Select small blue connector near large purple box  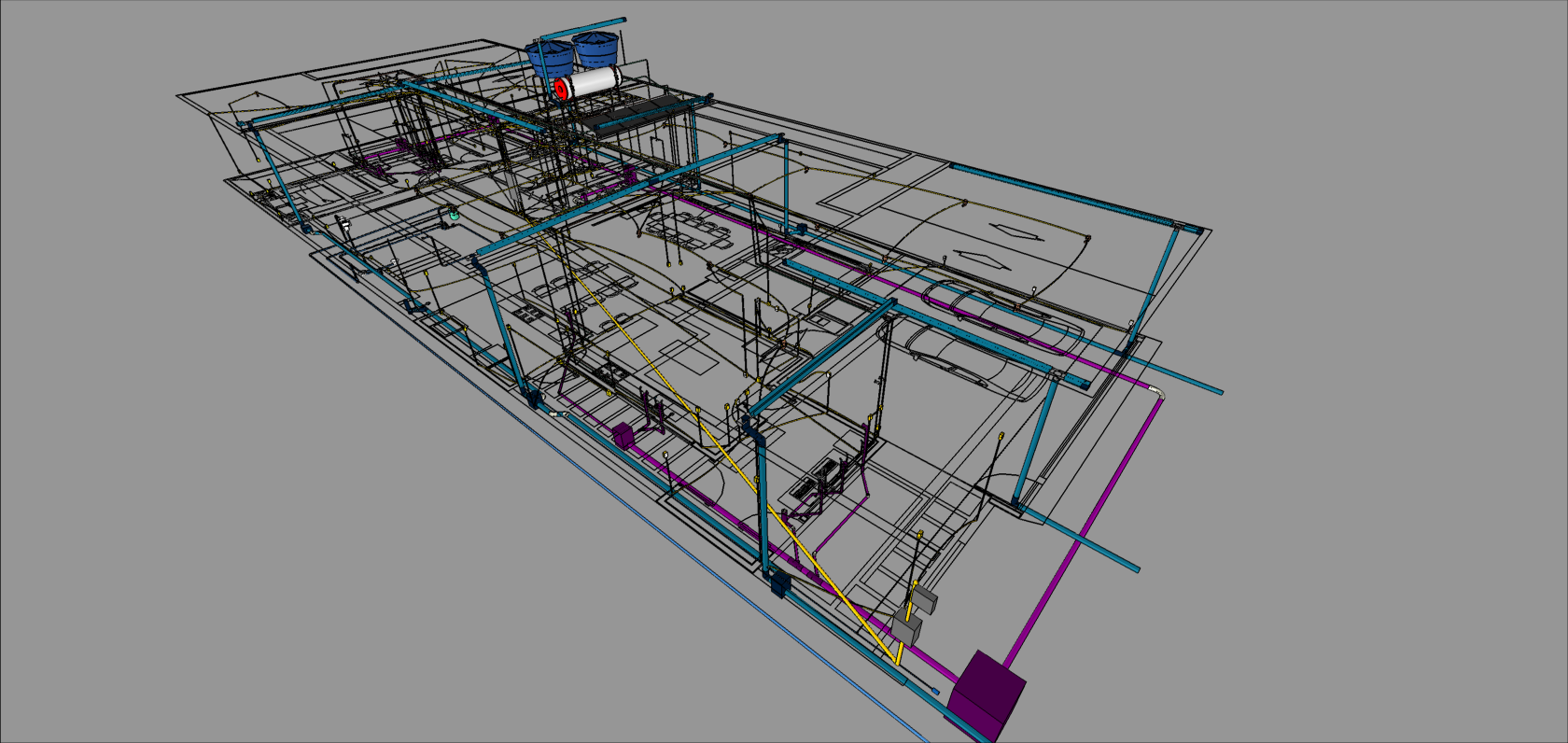point(935,692)
